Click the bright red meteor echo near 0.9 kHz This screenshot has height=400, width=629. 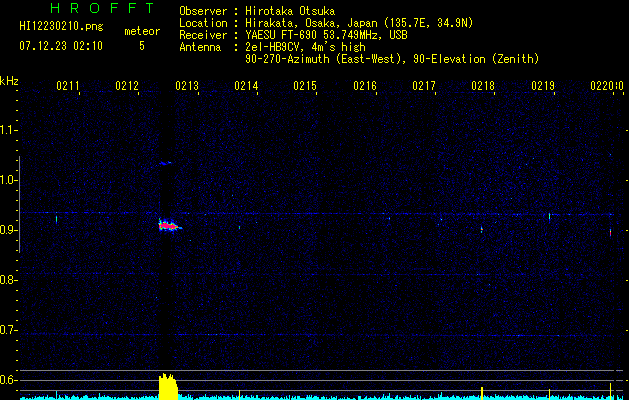169,226
